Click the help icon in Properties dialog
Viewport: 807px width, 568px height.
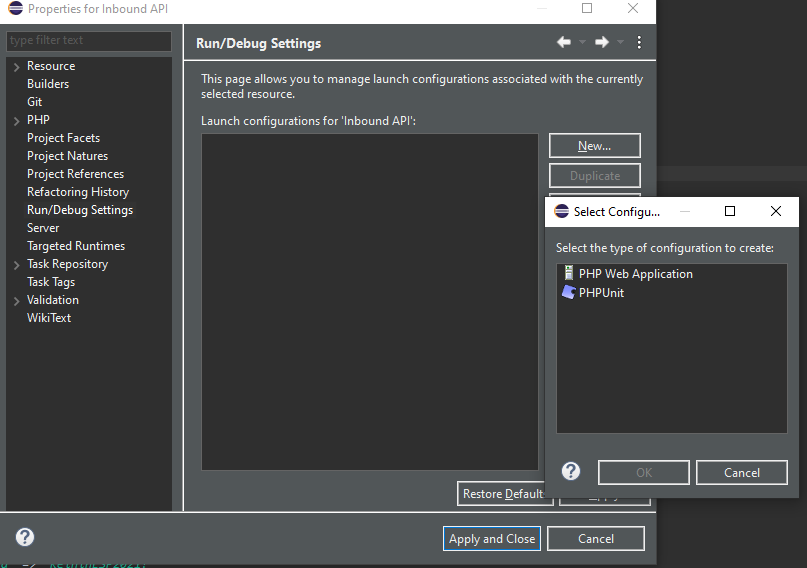coord(25,537)
